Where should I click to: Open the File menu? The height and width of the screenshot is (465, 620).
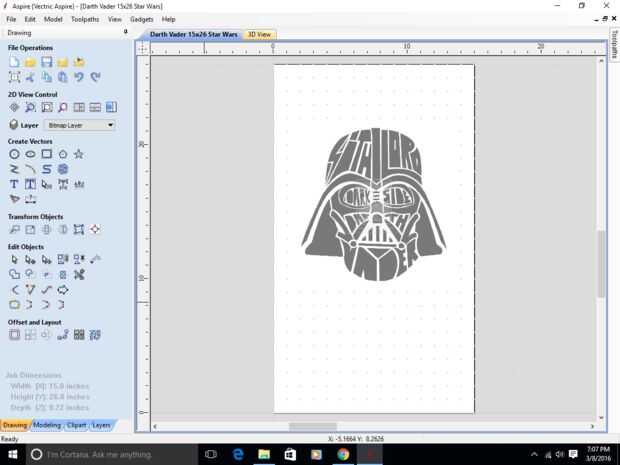point(11,19)
